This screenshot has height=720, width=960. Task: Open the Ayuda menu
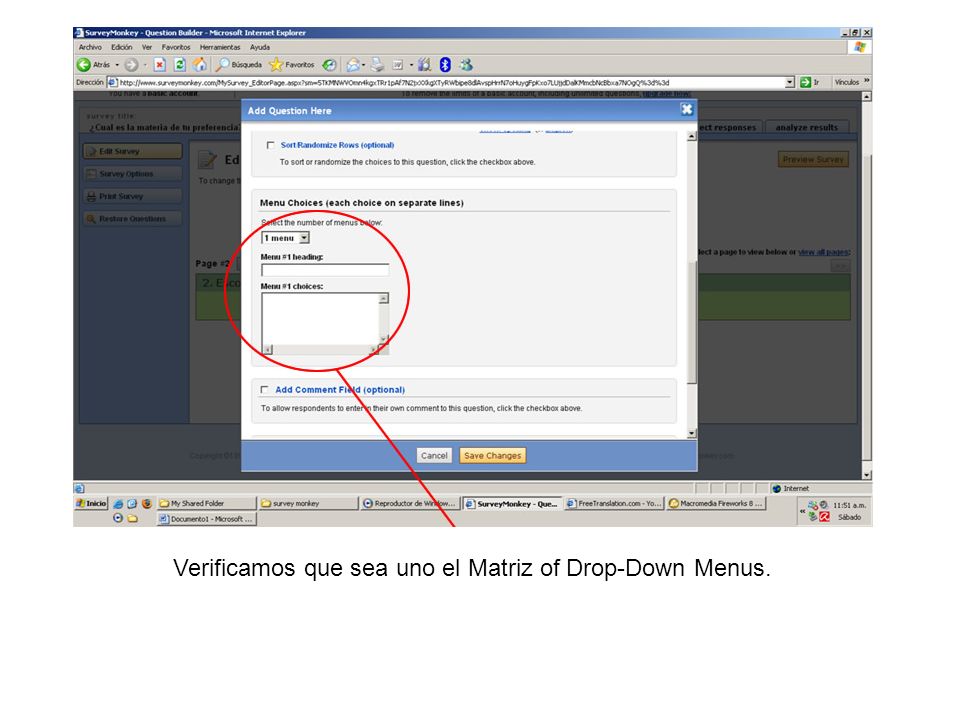(260, 47)
